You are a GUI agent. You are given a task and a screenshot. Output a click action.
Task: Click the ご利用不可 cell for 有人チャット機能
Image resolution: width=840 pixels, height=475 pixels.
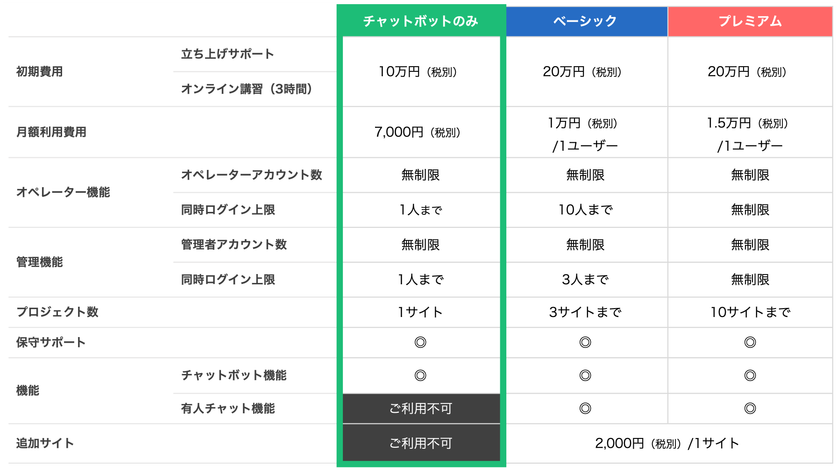tap(421, 409)
